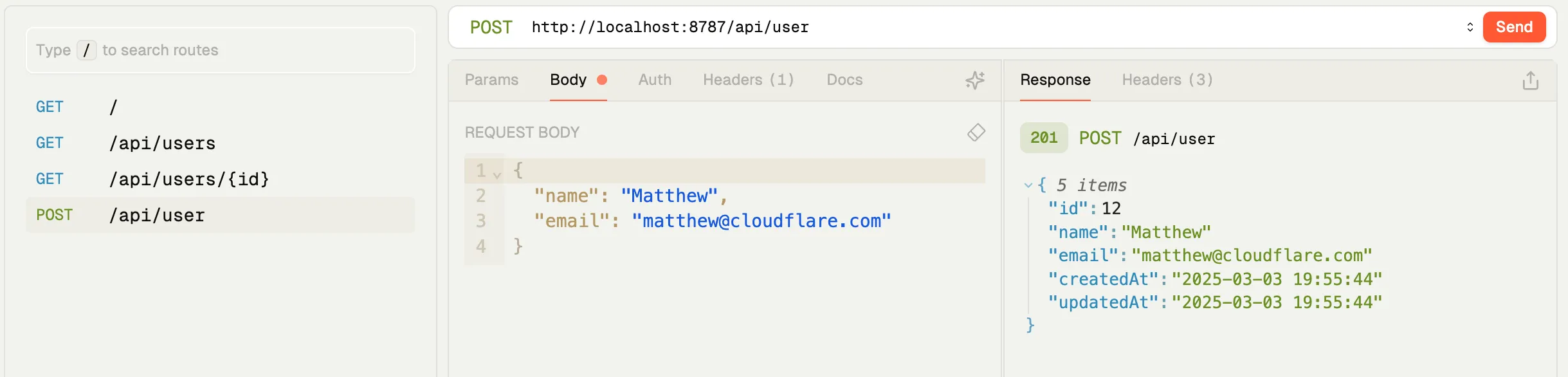Click the clear request body eraser icon
The height and width of the screenshot is (377, 1568).
point(976,133)
